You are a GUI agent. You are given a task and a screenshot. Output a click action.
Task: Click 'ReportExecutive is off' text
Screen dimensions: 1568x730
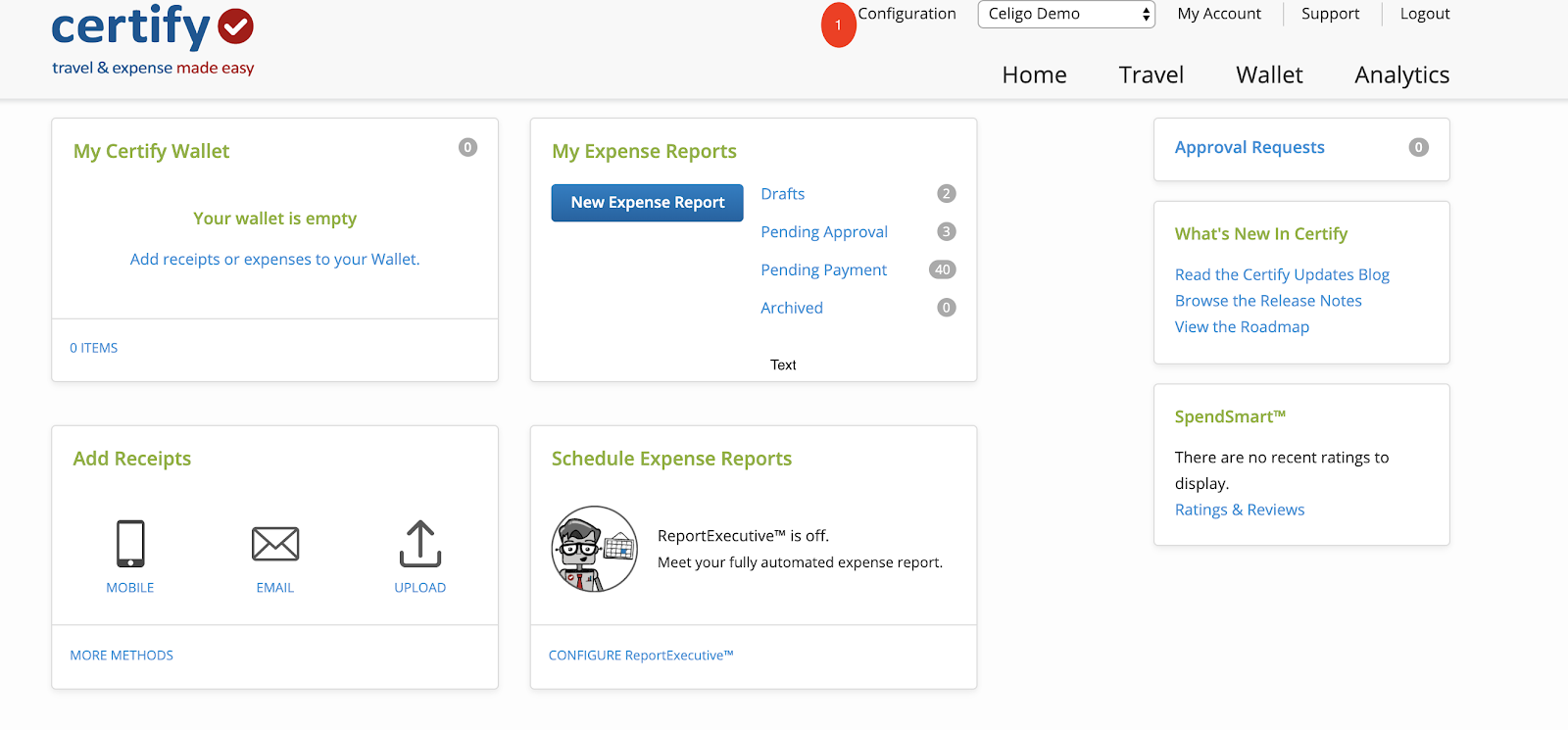[x=743, y=536]
